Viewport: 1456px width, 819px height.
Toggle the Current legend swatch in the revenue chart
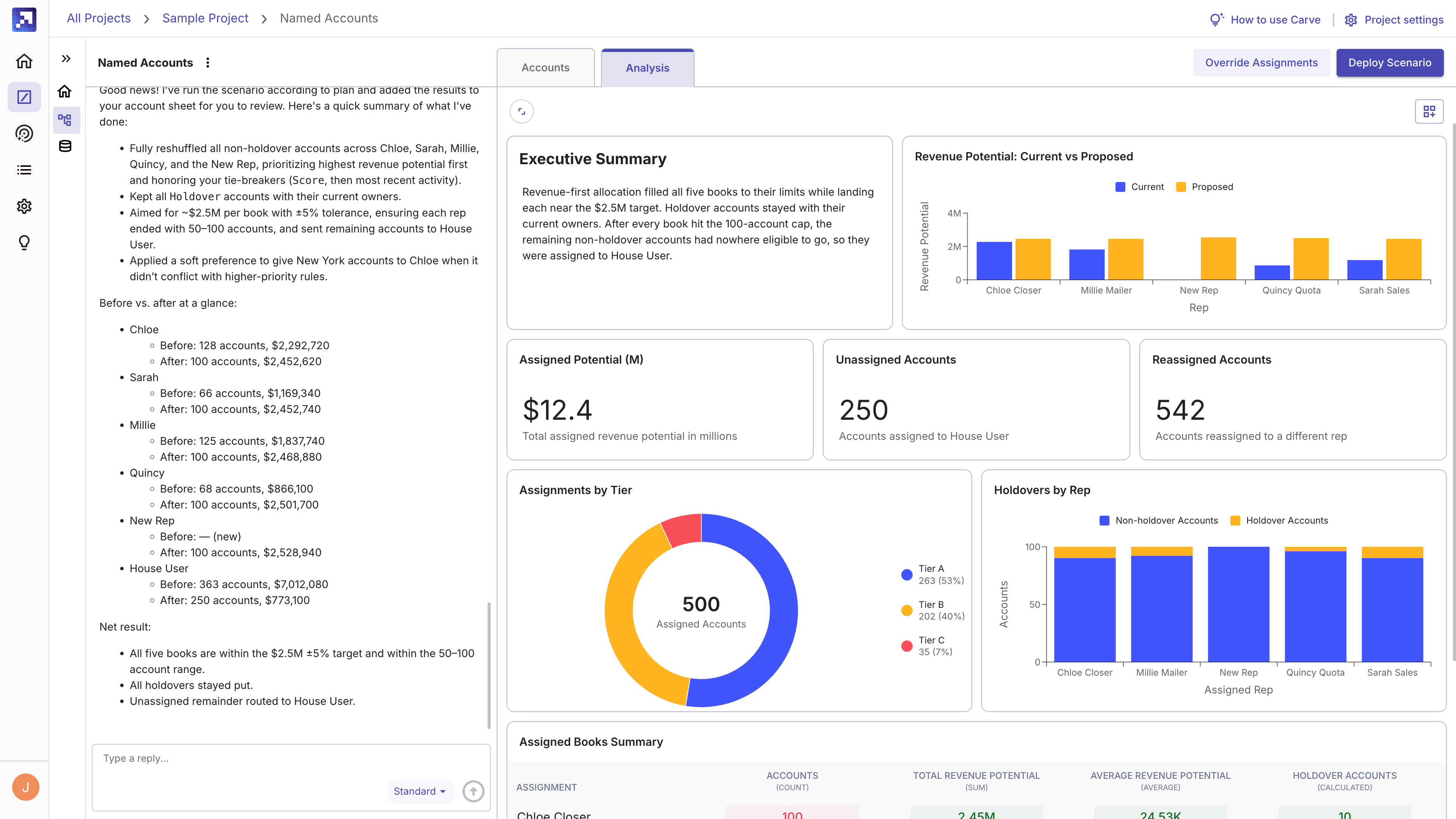[1120, 187]
